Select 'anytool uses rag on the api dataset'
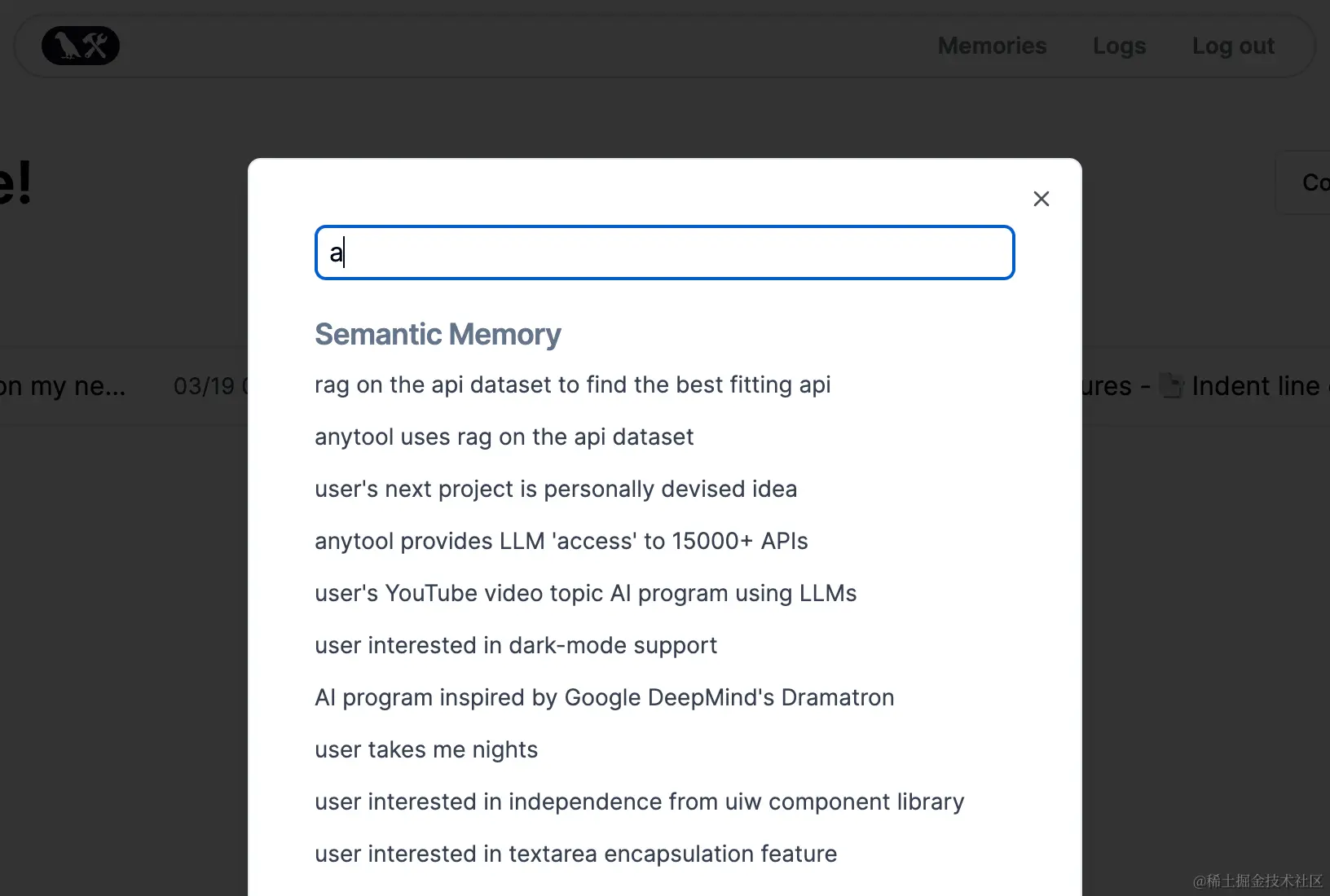1330x896 pixels. [x=504, y=437]
